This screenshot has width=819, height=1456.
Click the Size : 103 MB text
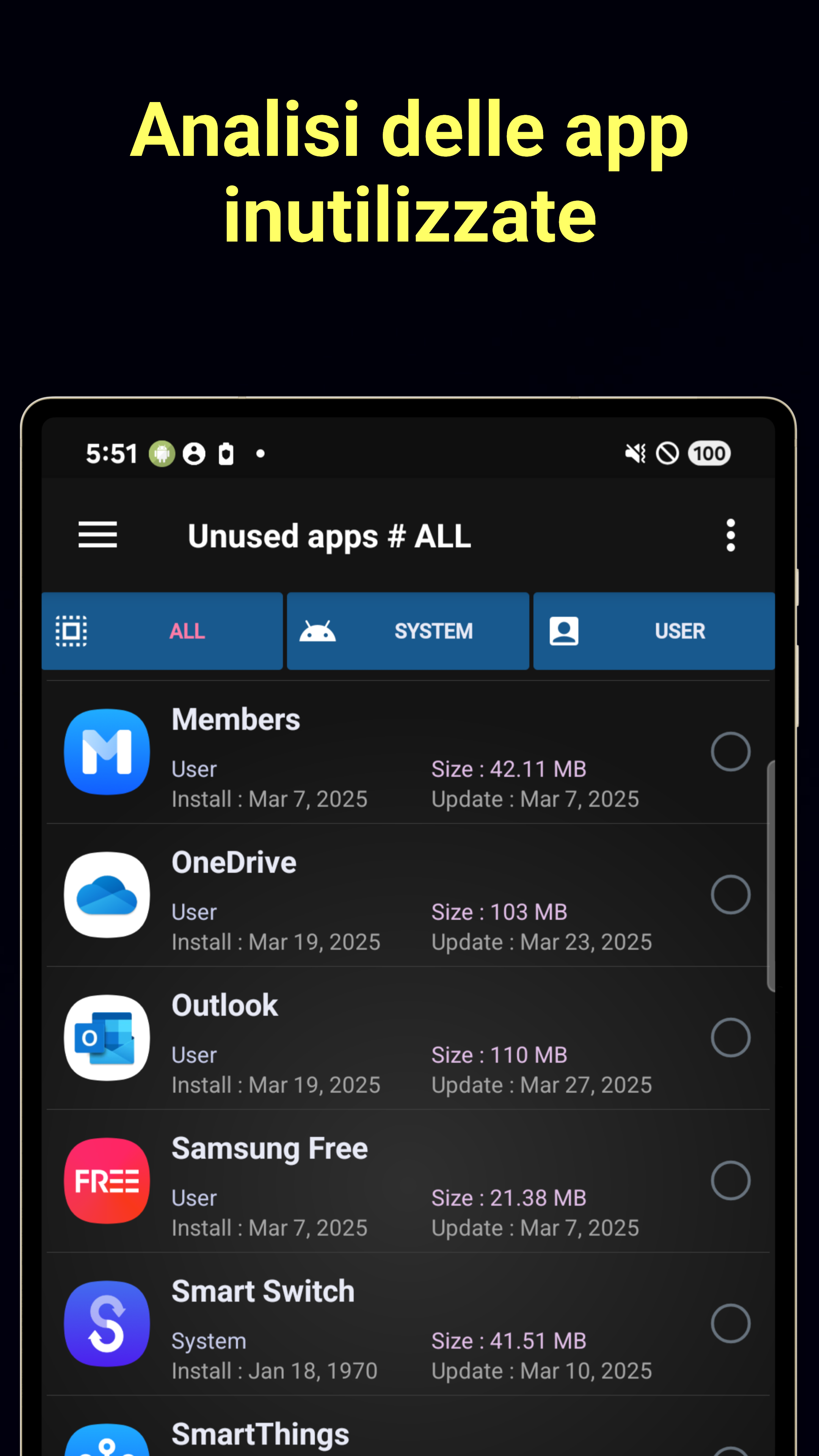[499, 912]
